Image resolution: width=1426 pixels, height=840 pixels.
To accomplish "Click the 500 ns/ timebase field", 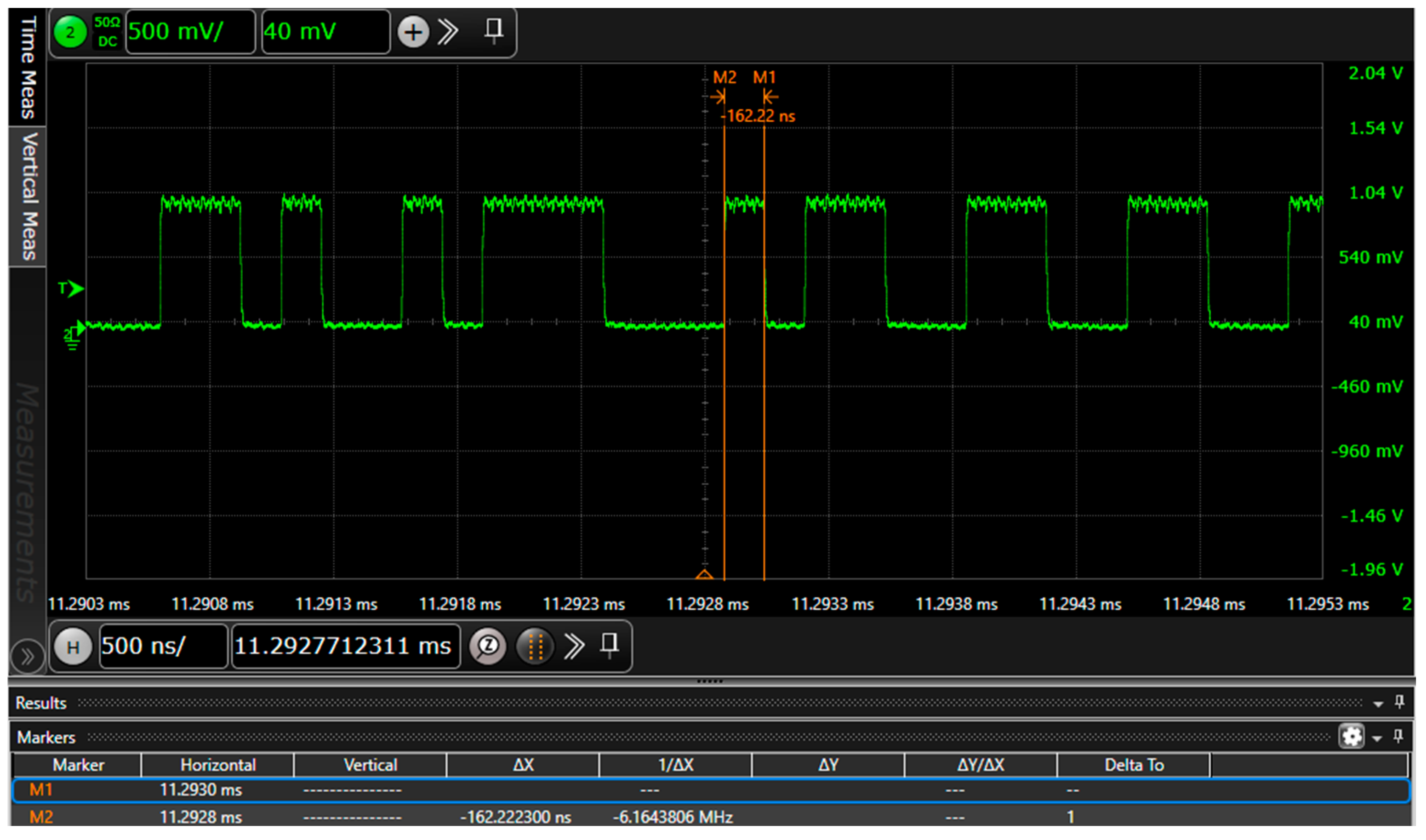I will 163,647.
